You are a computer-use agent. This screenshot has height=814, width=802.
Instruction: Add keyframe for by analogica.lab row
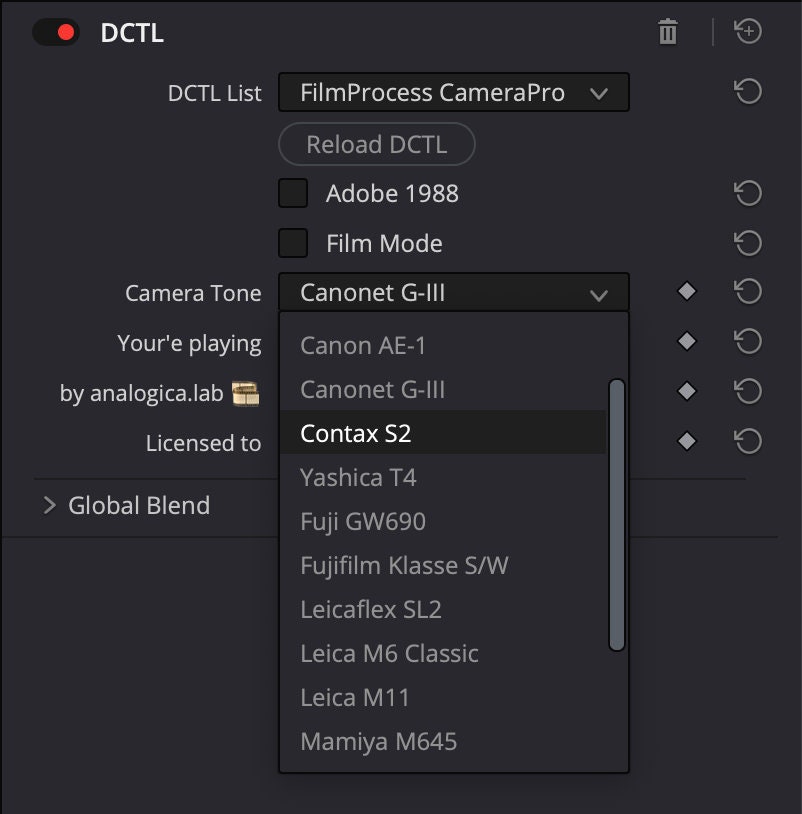pyautogui.click(x=687, y=391)
